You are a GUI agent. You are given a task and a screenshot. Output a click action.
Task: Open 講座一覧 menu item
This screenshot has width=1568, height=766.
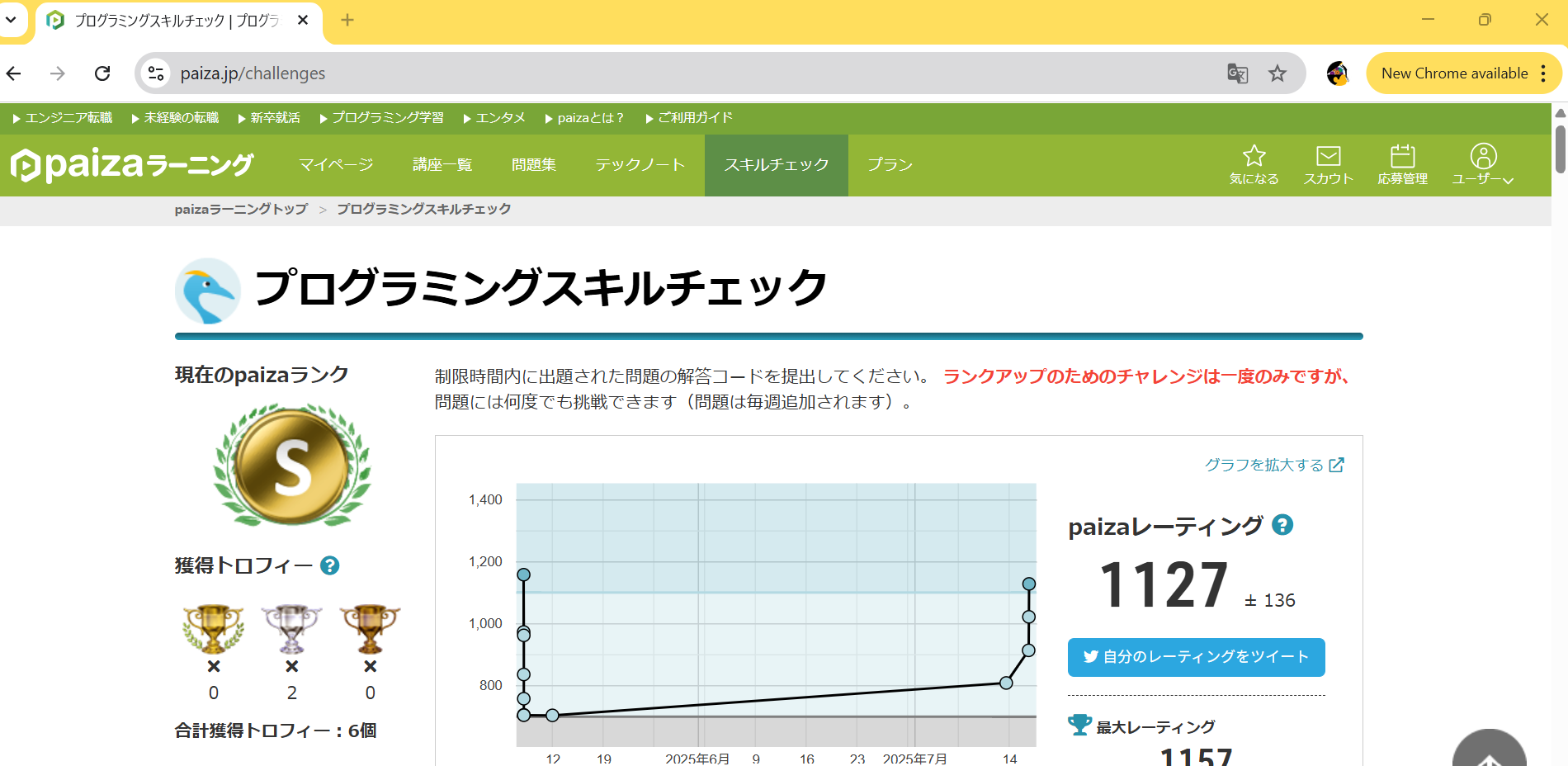[442, 165]
